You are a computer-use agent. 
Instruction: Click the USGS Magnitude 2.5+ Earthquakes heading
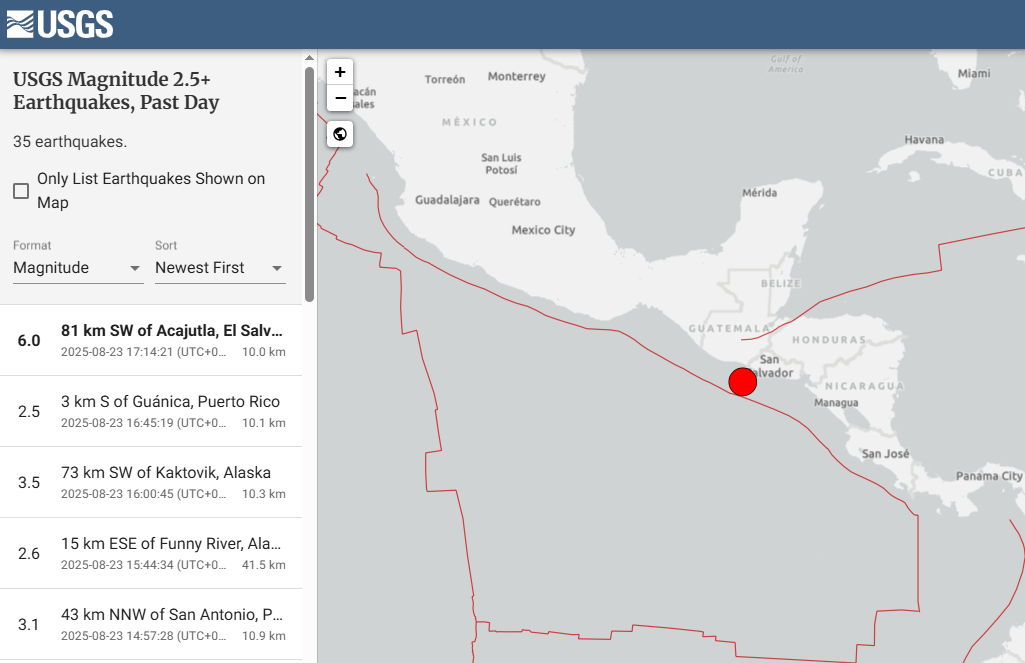tap(115, 91)
